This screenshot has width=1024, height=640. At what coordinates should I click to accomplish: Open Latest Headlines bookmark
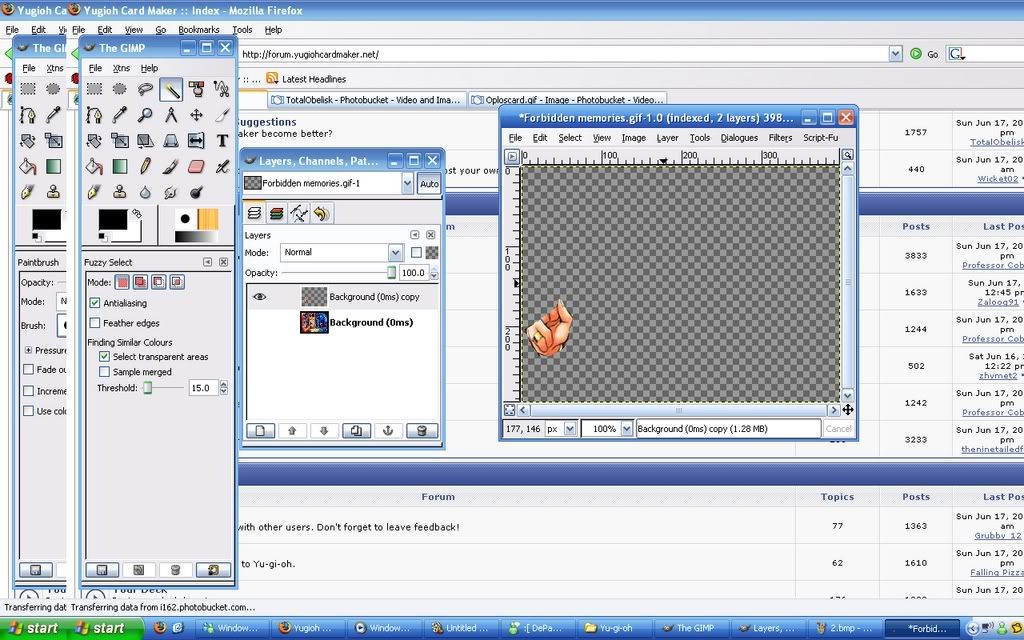[x=306, y=79]
